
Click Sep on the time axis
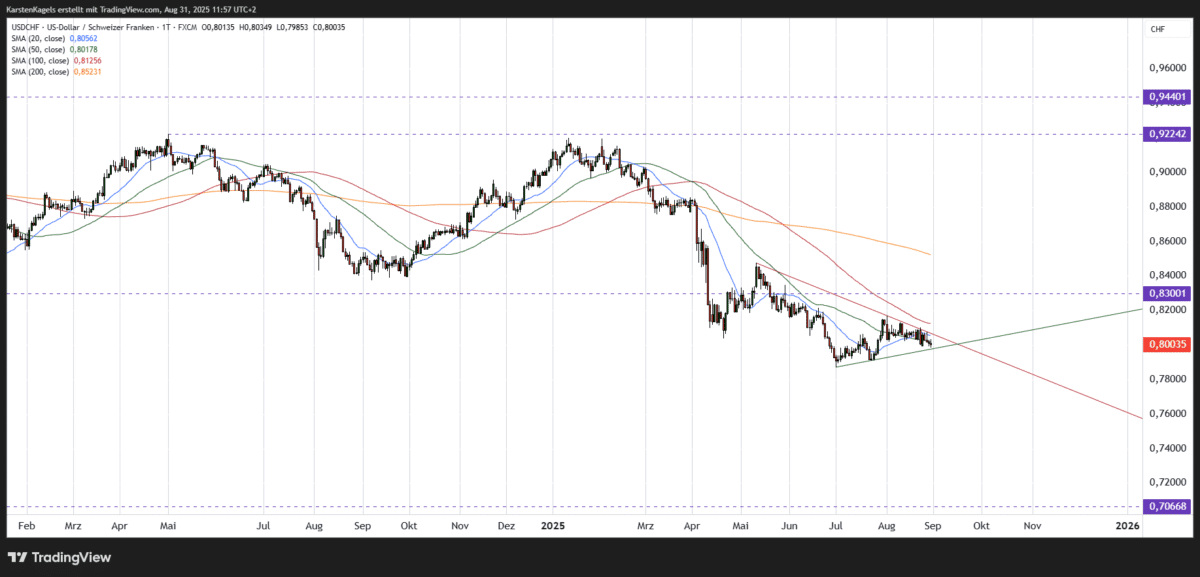click(x=932, y=525)
